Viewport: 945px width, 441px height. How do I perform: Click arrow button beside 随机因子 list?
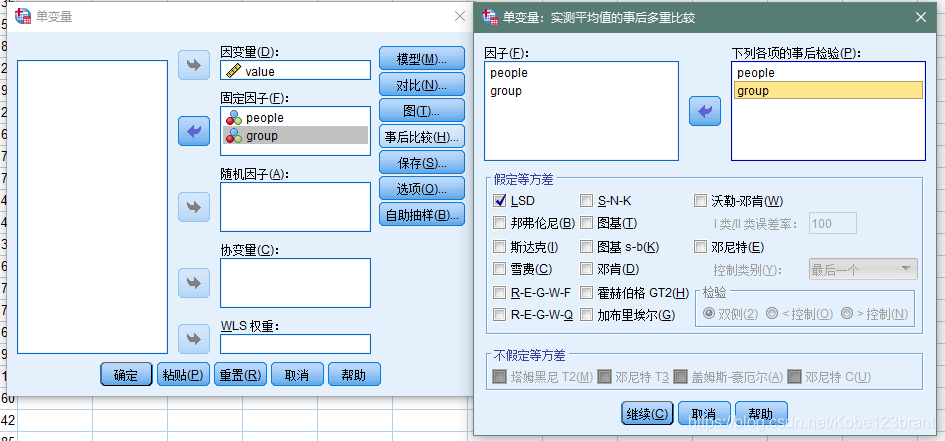click(x=194, y=207)
